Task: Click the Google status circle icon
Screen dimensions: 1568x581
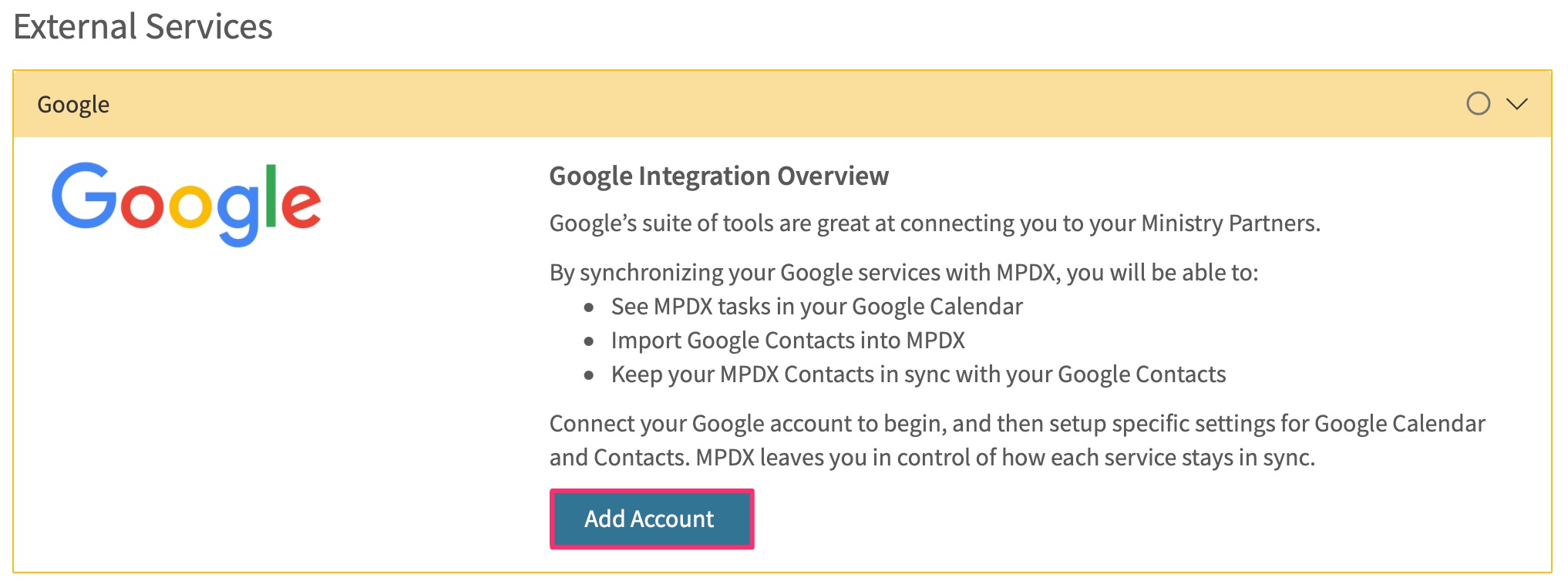Action: pos(1478,103)
